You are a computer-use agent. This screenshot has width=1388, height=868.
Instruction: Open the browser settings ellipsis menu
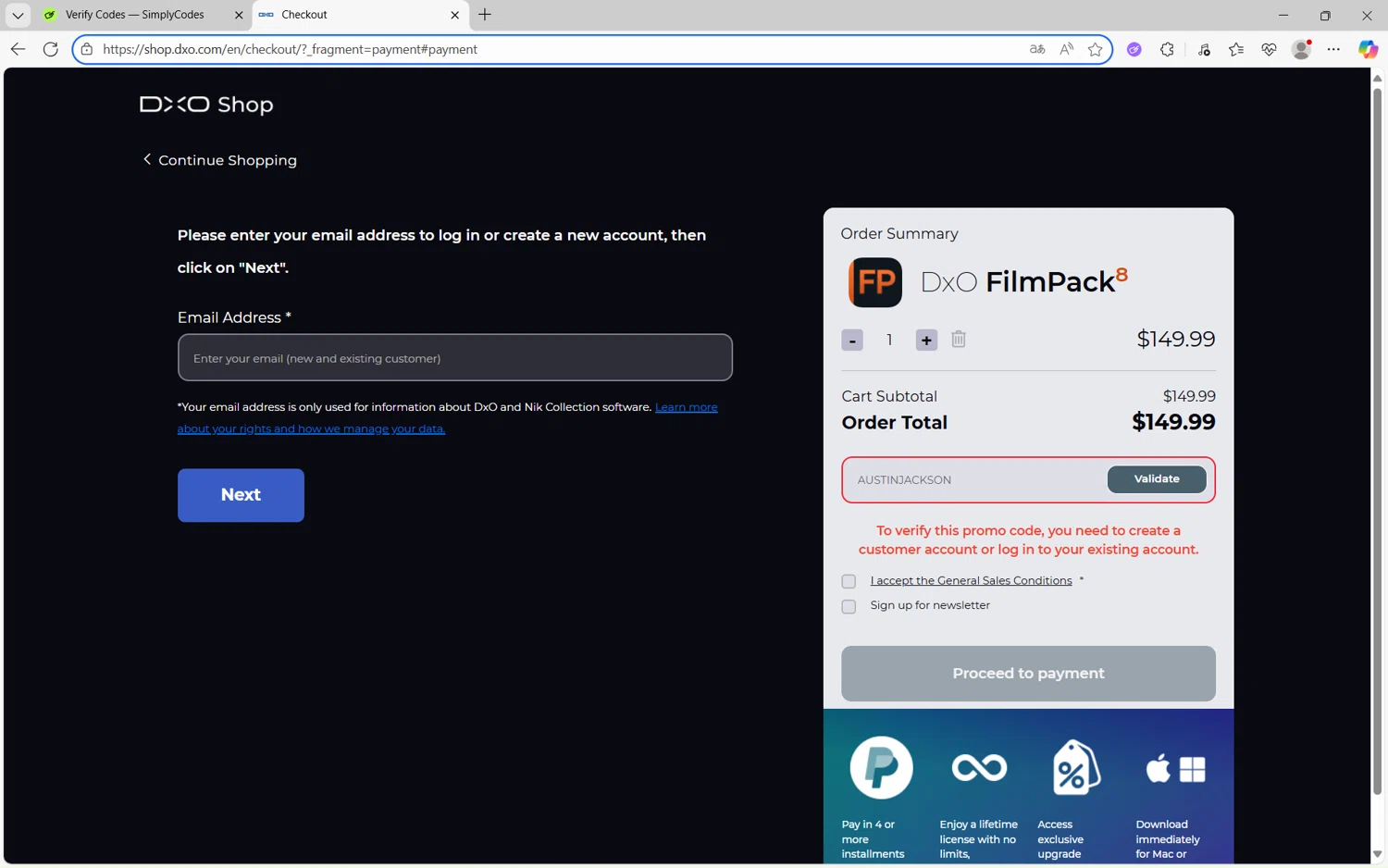tap(1333, 49)
